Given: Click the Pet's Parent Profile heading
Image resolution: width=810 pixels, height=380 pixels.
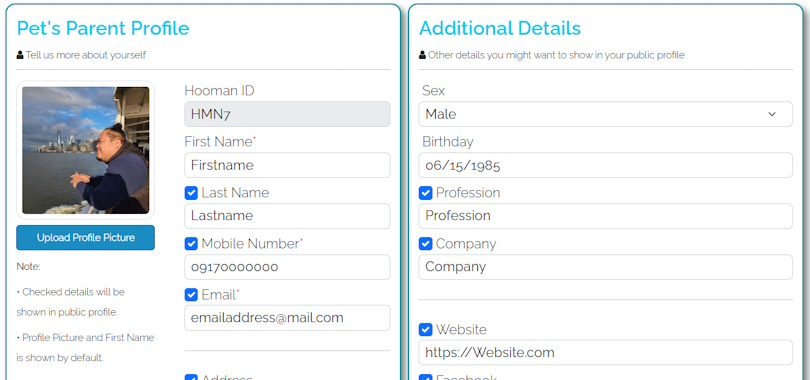Looking at the screenshot, I should [103, 28].
